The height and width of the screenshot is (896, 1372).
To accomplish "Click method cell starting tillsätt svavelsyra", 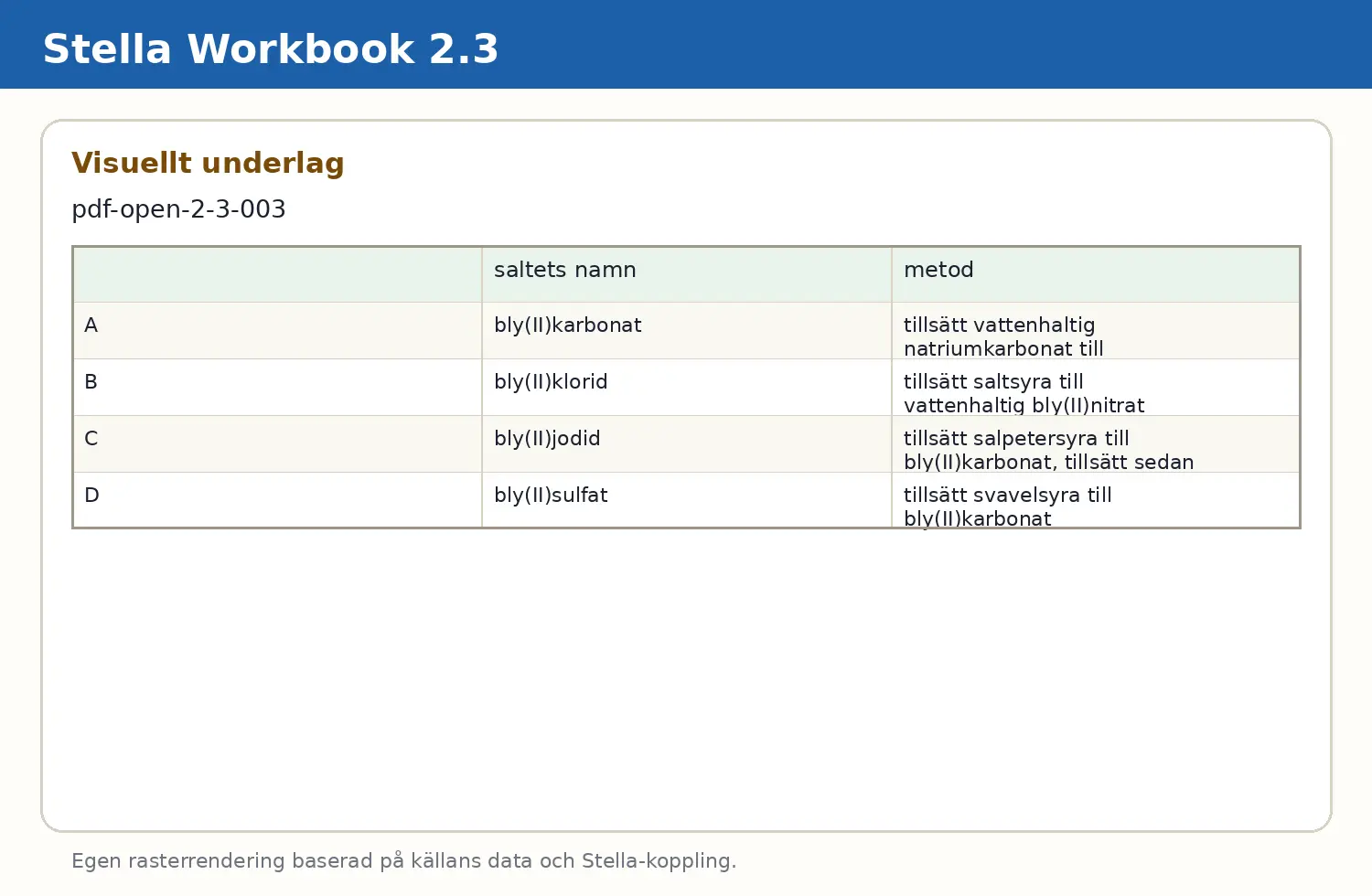I will (1096, 500).
